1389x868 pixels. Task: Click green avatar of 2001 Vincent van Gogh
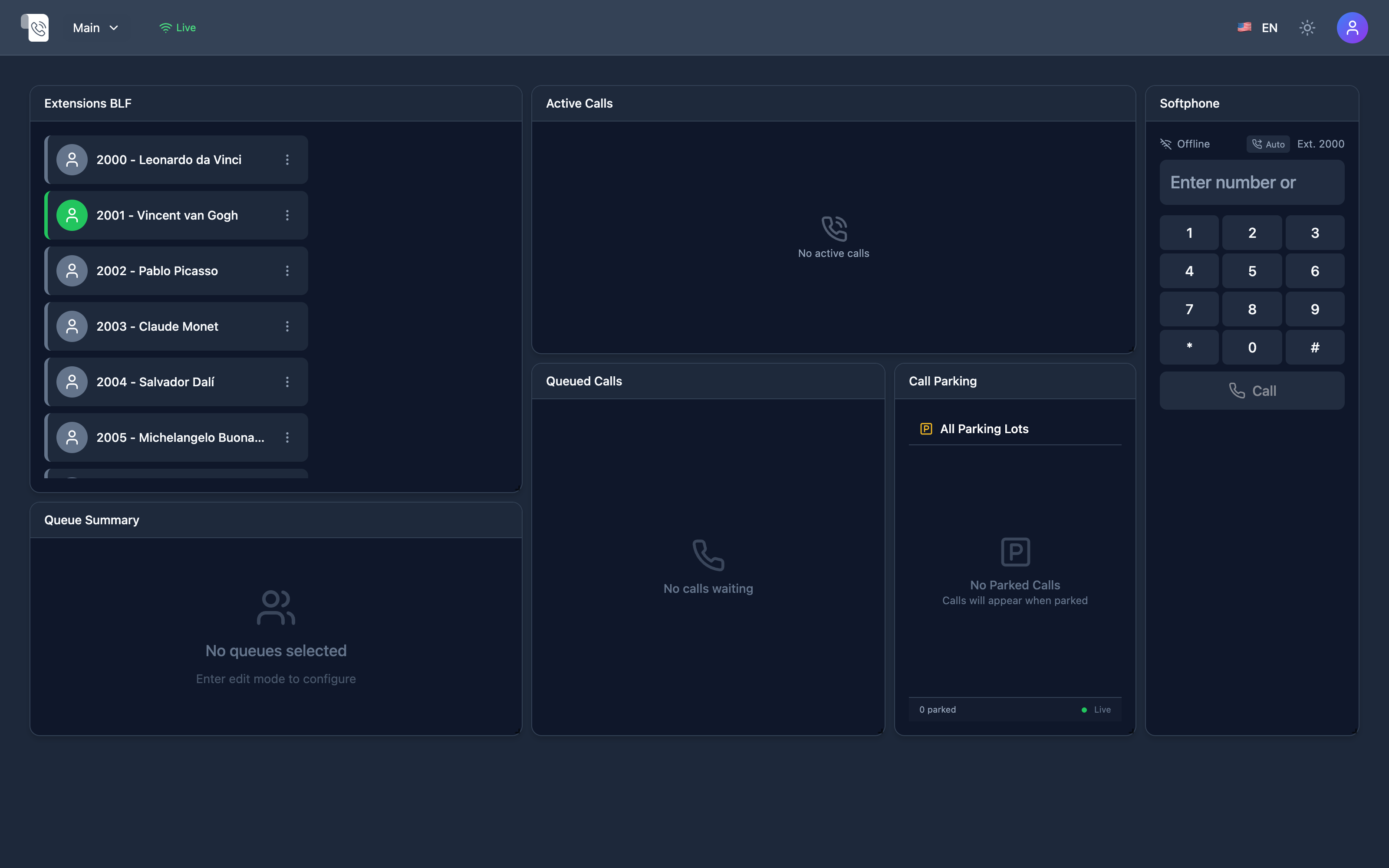tap(72, 215)
